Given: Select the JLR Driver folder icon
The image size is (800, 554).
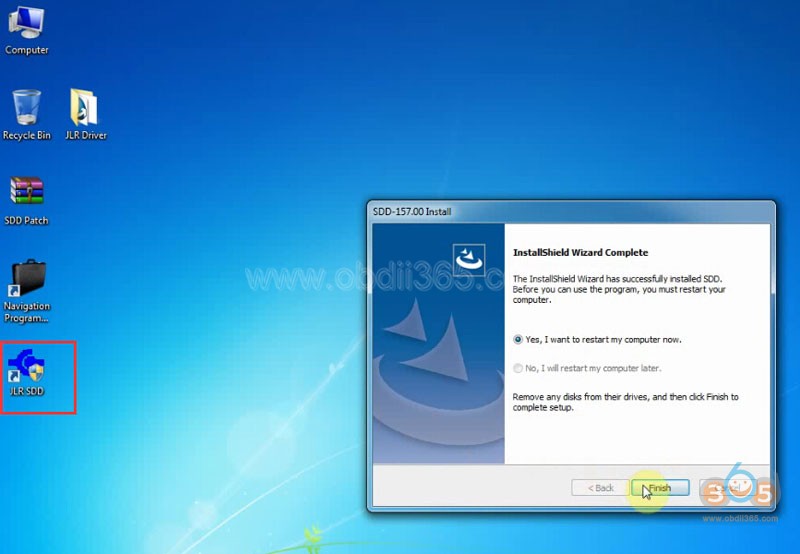Looking at the screenshot, I should [85, 115].
